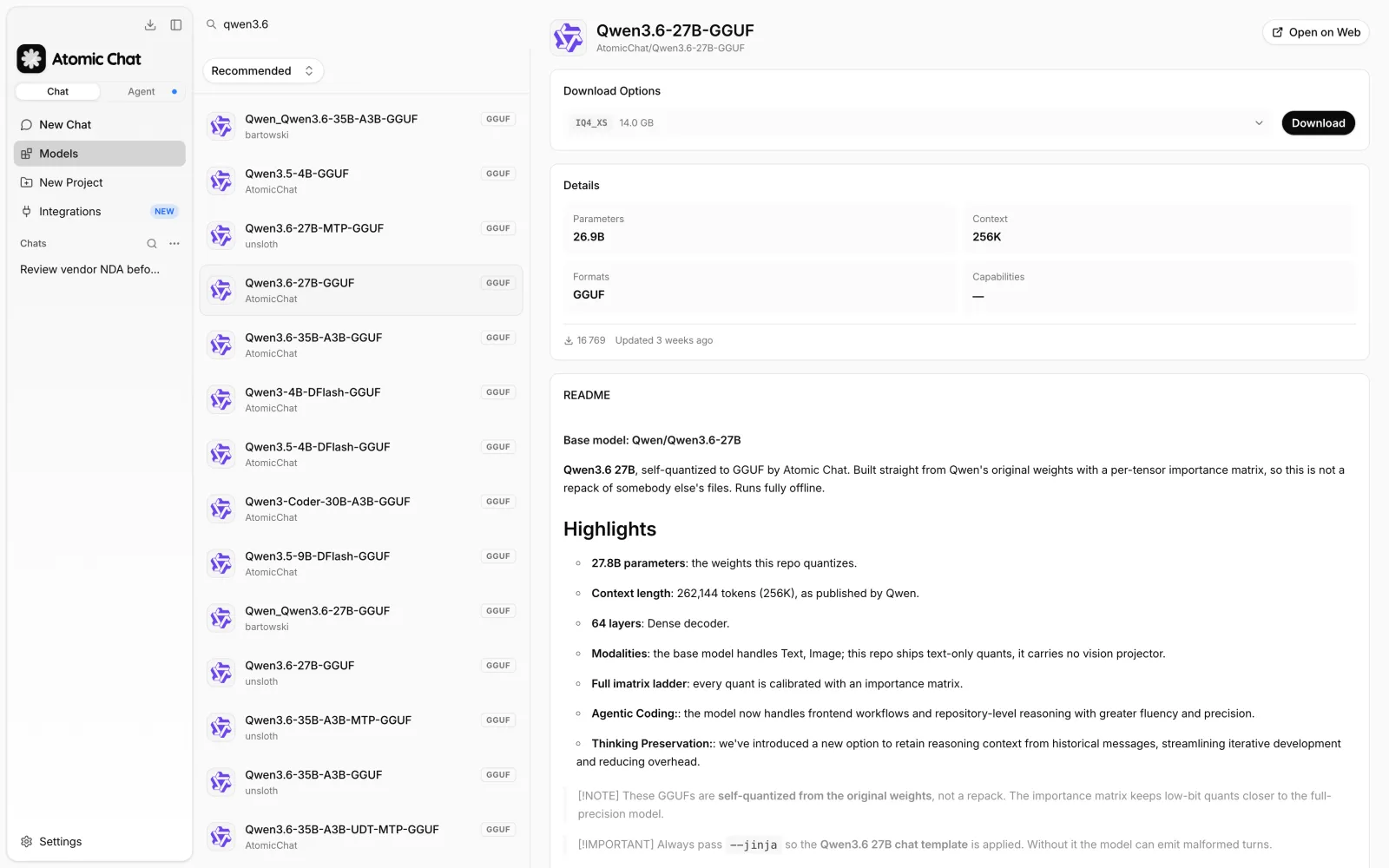Screen dimensions: 1389x868
Task: Toggle the sidebar panel icon
Action: click(x=176, y=25)
